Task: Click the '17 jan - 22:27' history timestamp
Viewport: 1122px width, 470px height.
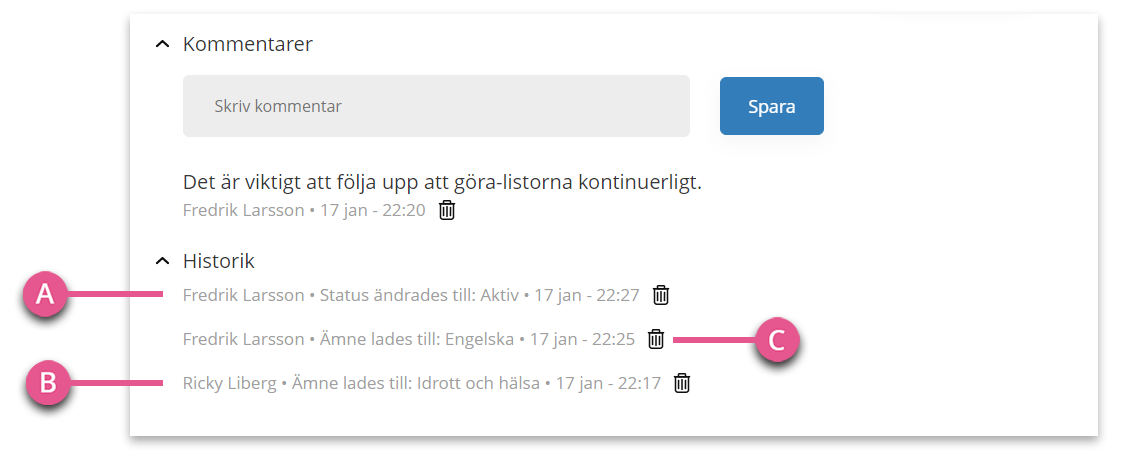Action: coord(587,295)
